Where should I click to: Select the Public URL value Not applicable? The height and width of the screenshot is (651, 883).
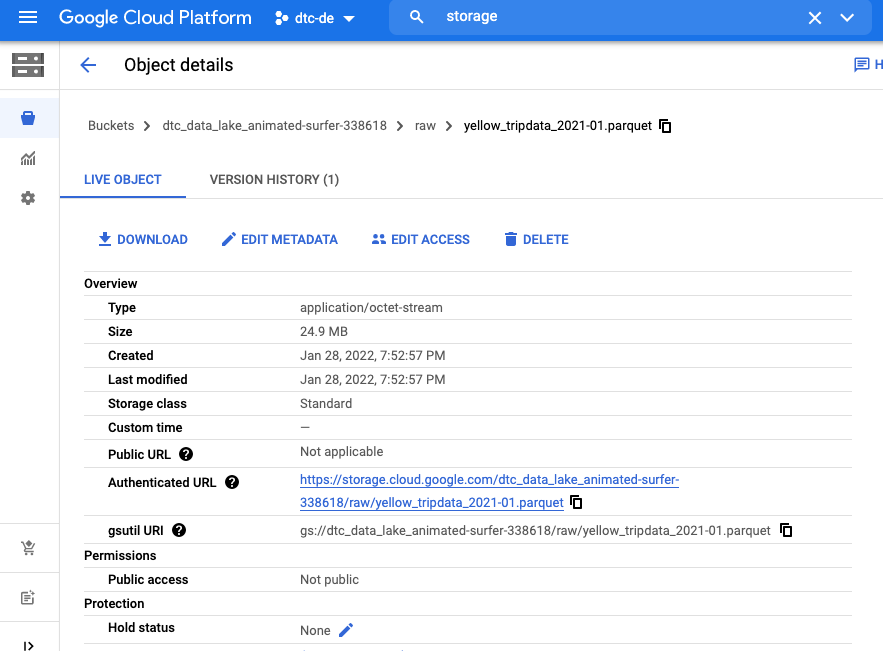click(341, 452)
